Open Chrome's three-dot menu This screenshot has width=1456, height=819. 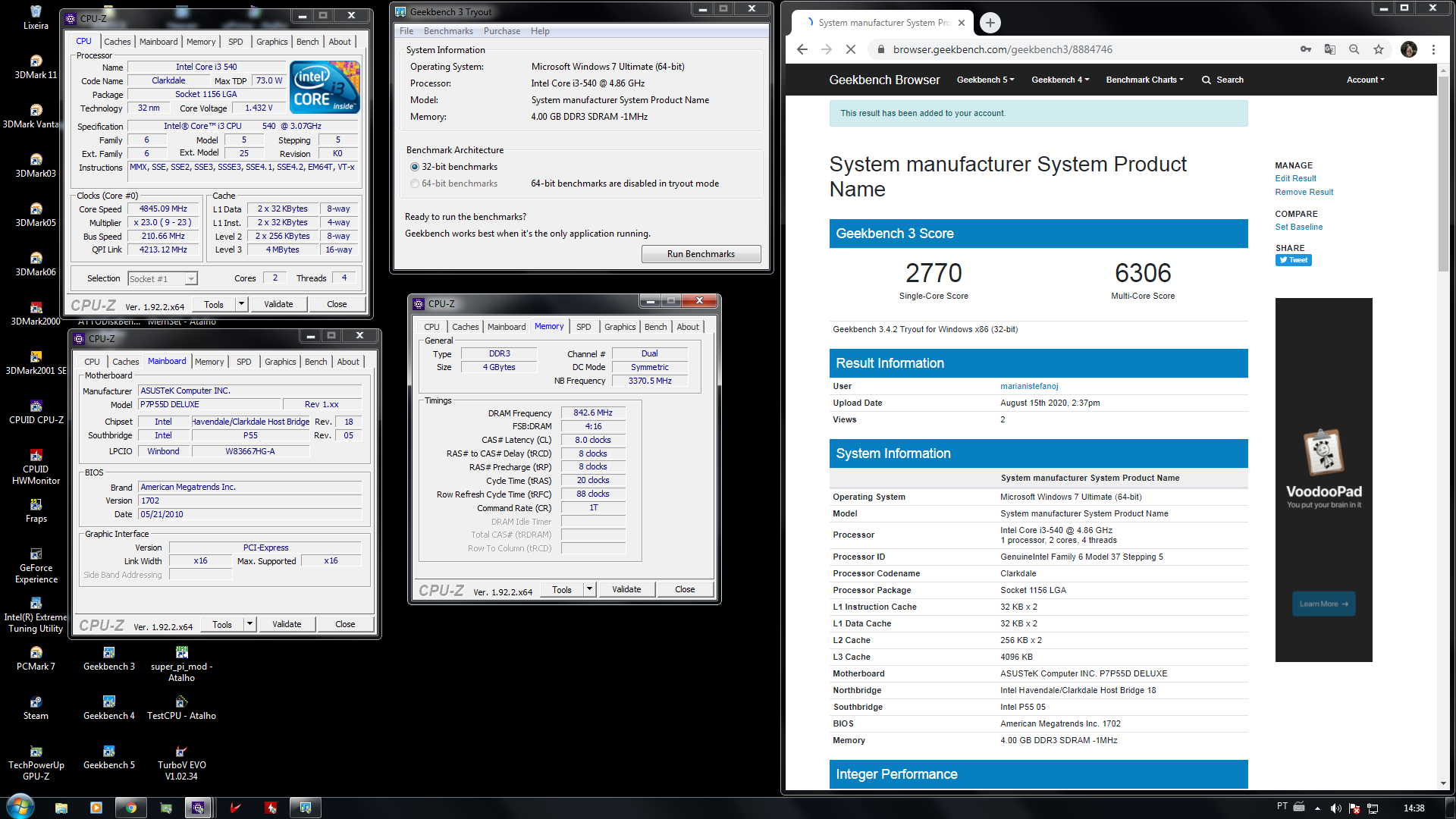coord(1433,49)
